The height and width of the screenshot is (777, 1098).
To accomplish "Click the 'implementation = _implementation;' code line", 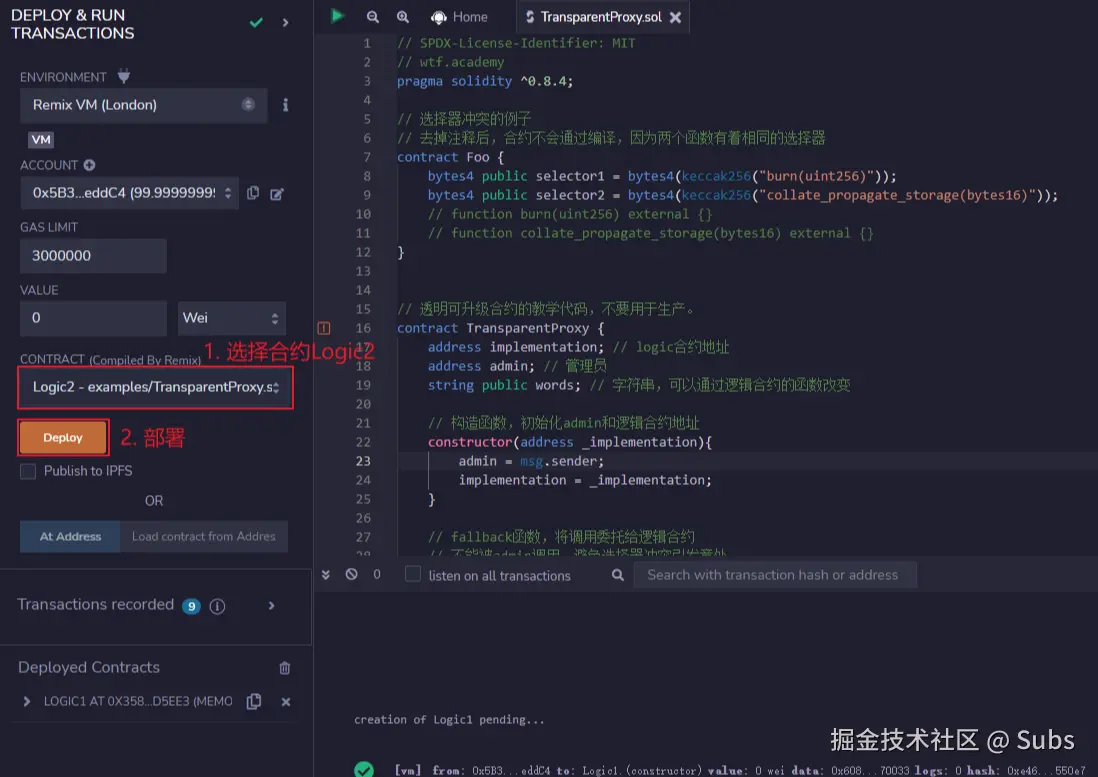I will (x=585, y=480).
